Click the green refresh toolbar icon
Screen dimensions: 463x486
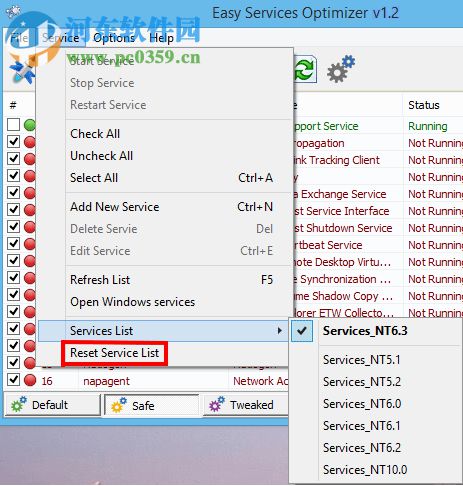[x=305, y=69]
